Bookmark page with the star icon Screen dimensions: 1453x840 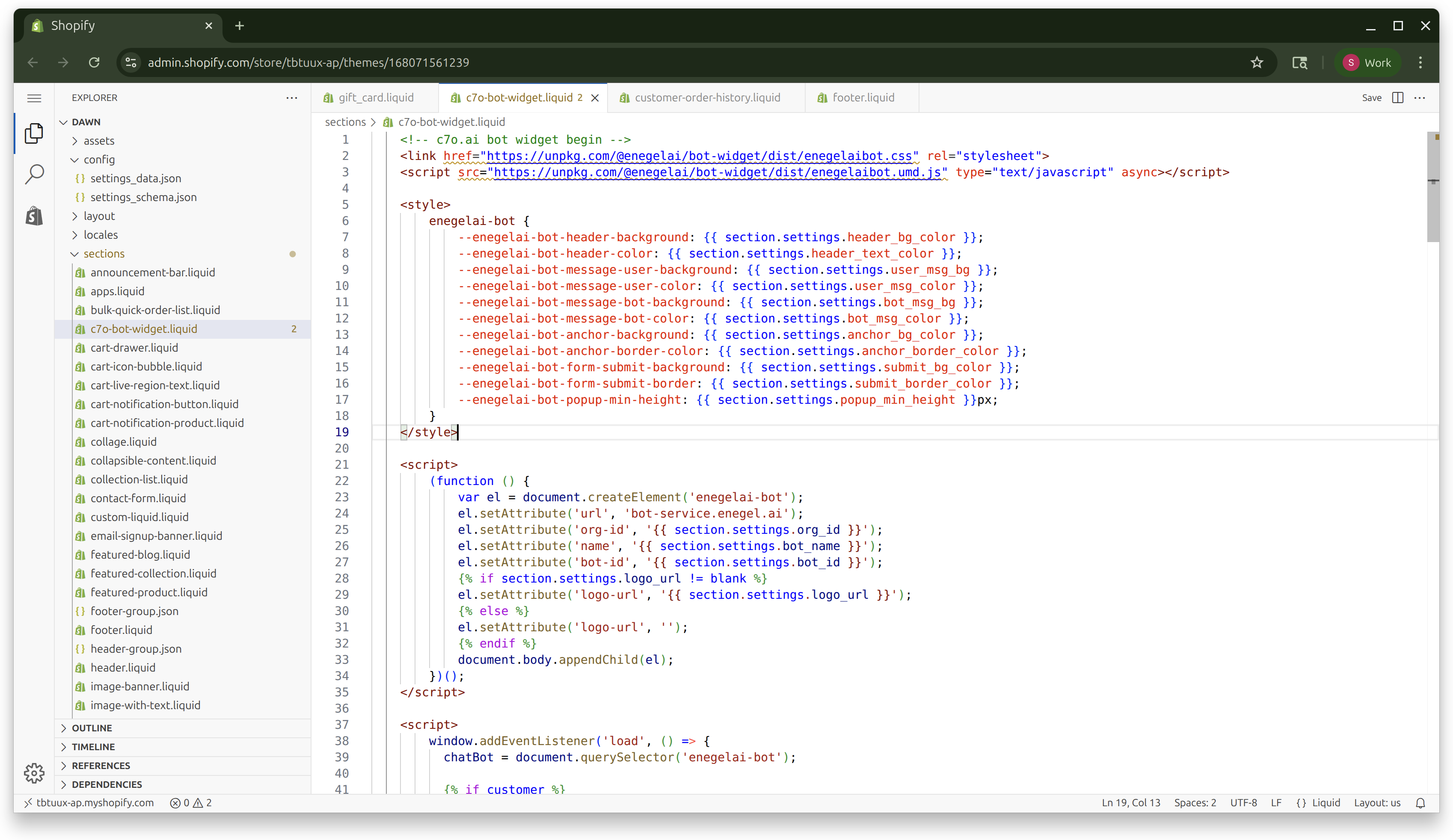[1257, 62]
